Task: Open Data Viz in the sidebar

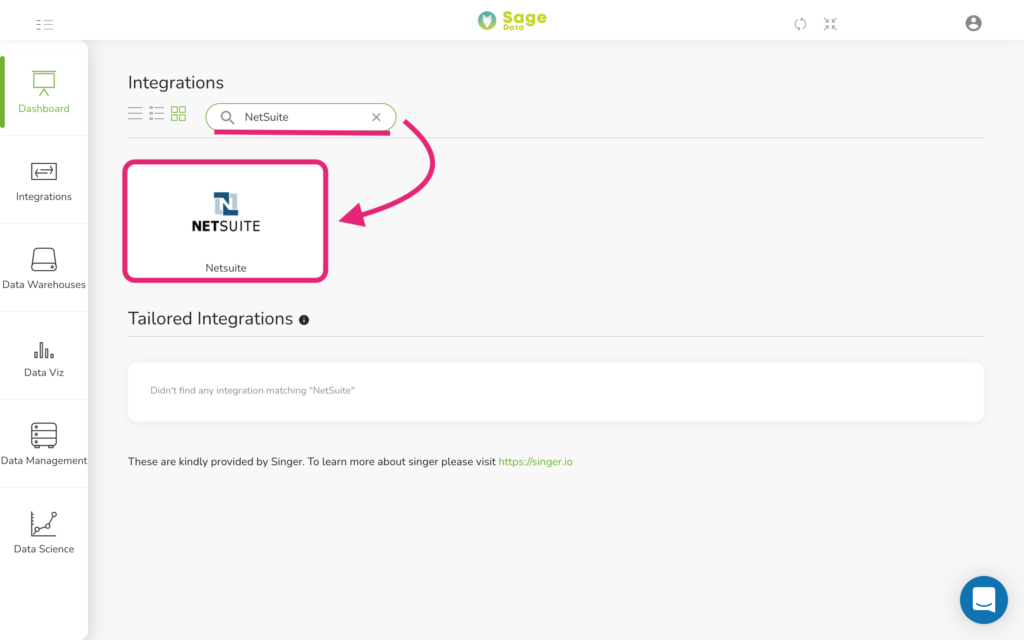Action: [44, 357]
